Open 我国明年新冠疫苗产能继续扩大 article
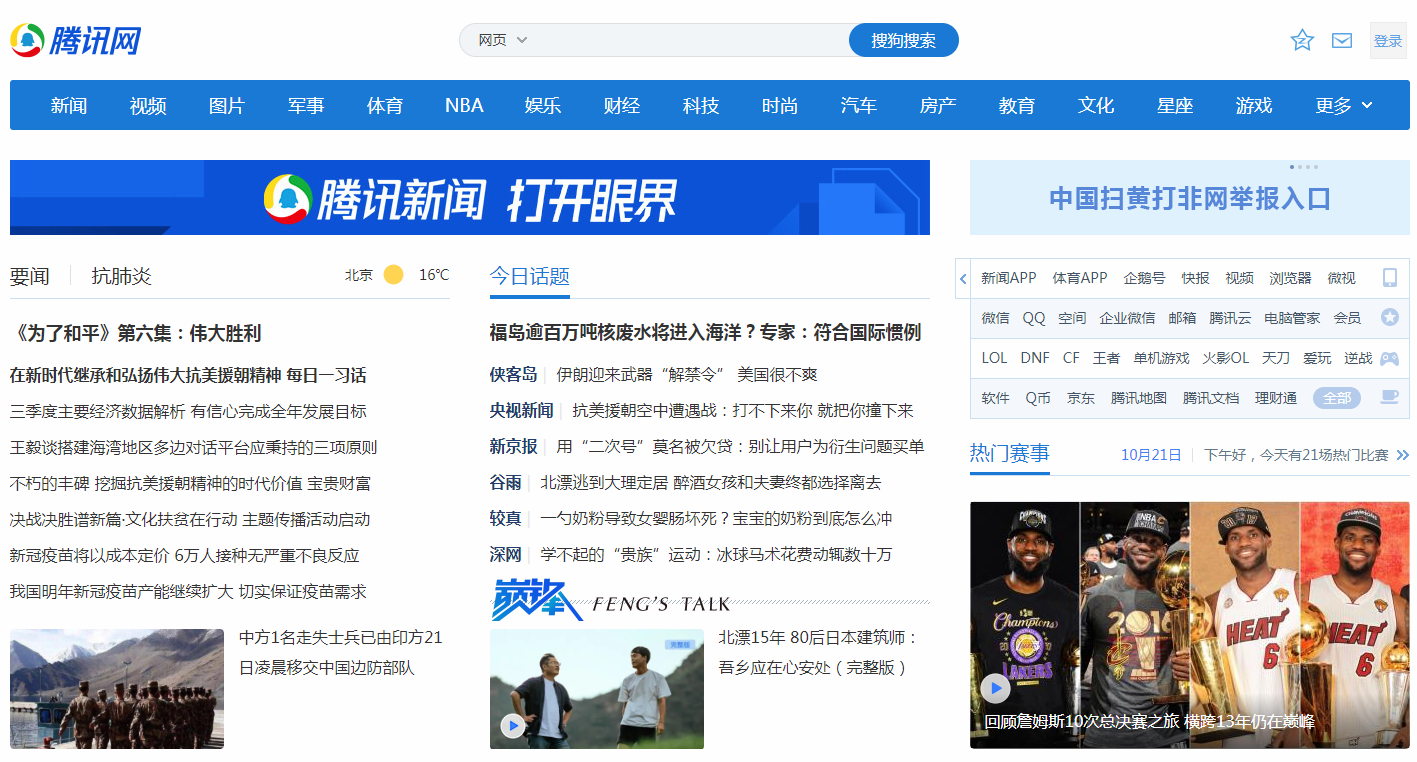 pyautogui.click(x=188, y=591)
